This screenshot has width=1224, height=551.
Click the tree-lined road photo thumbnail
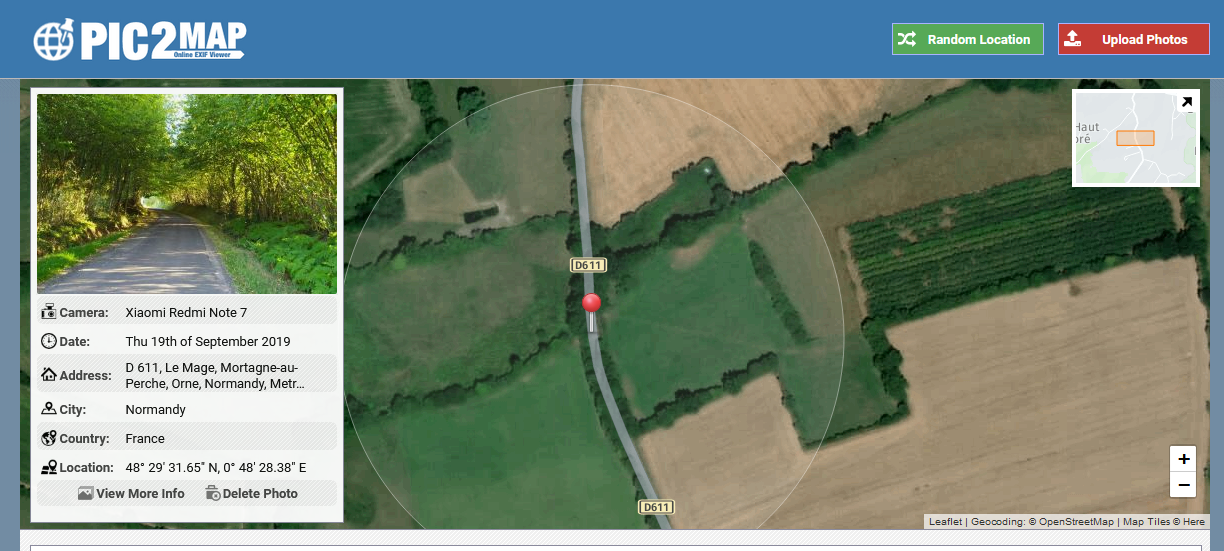tap(187, 194)
